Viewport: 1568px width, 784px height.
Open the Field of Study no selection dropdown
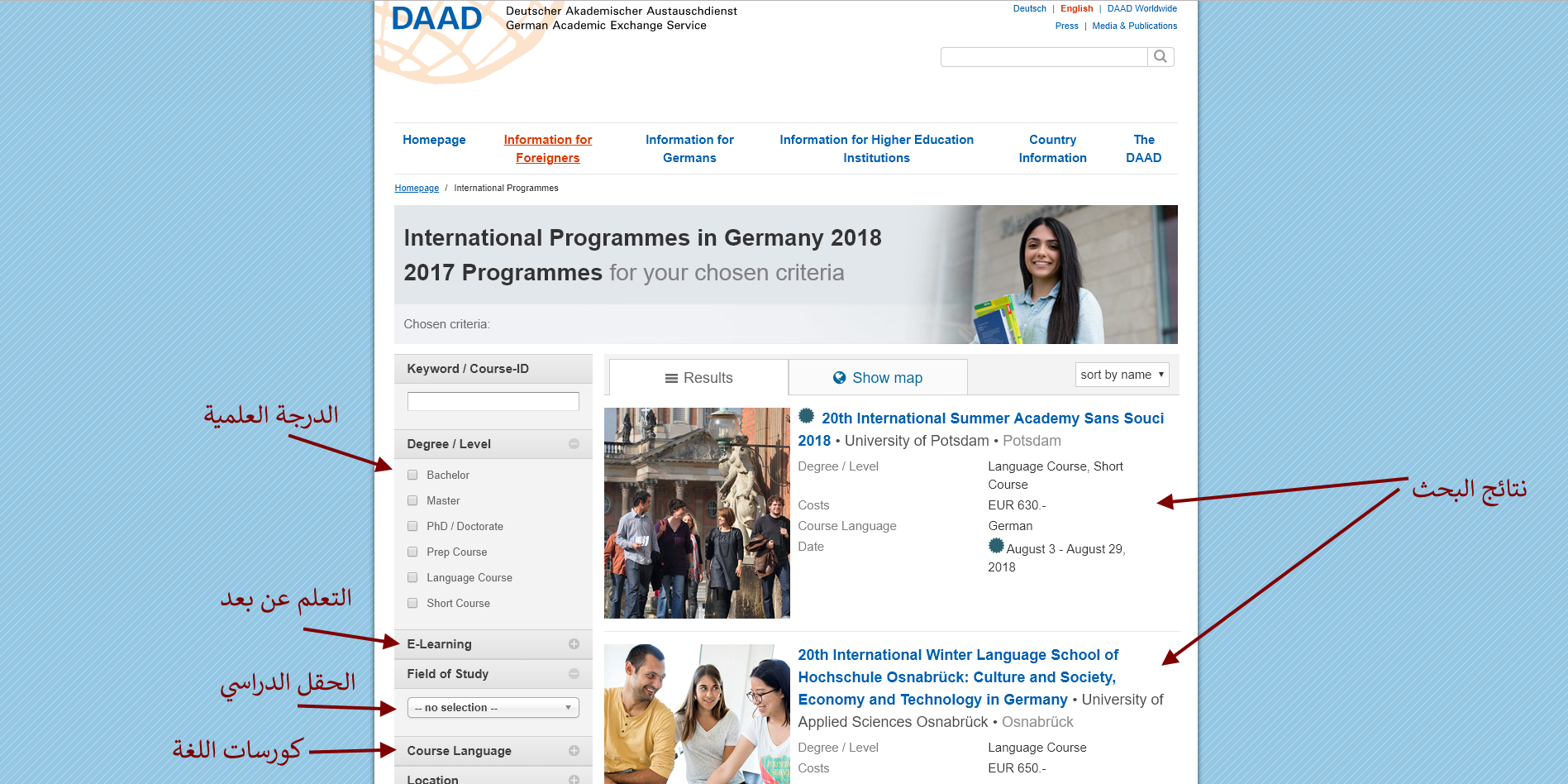click(493, 708)
